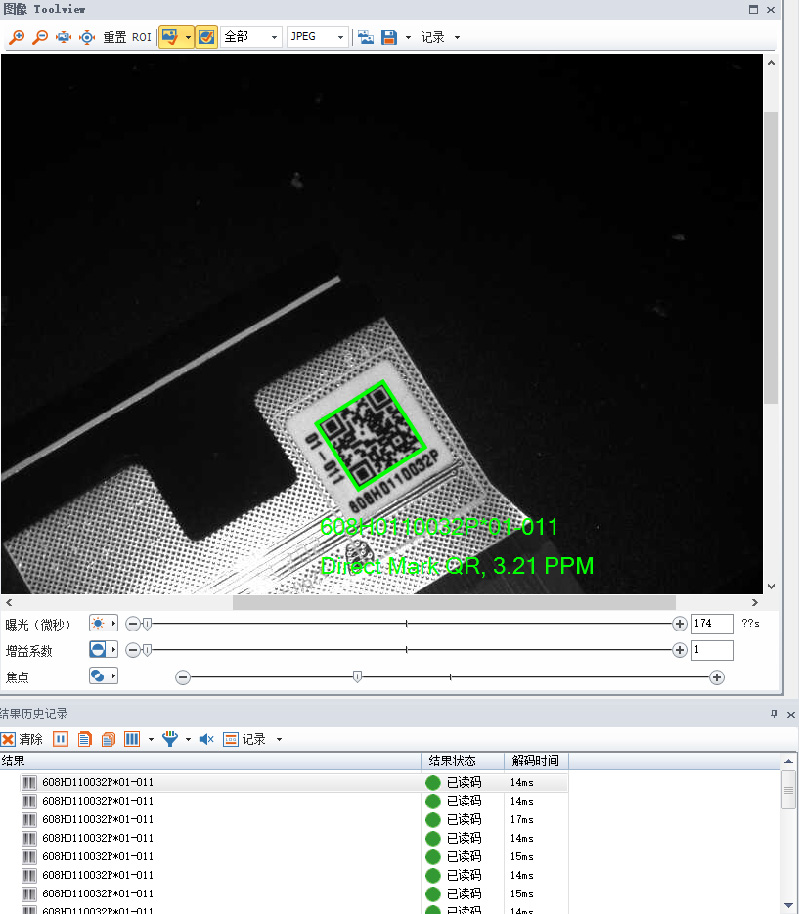Screen dimensions: 799x914
Task: Click 记录 in the image toolbar
Action: 433,37
